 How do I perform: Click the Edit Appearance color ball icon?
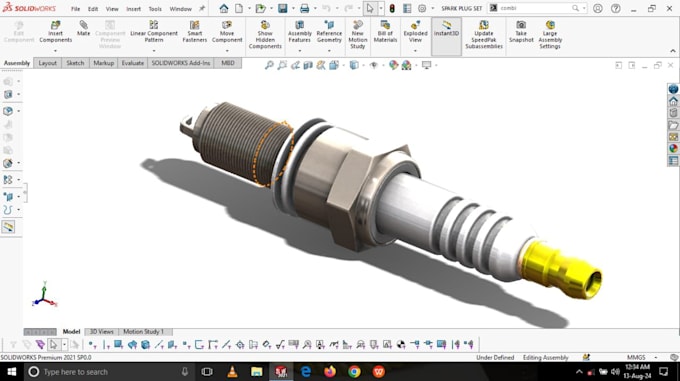393,65
